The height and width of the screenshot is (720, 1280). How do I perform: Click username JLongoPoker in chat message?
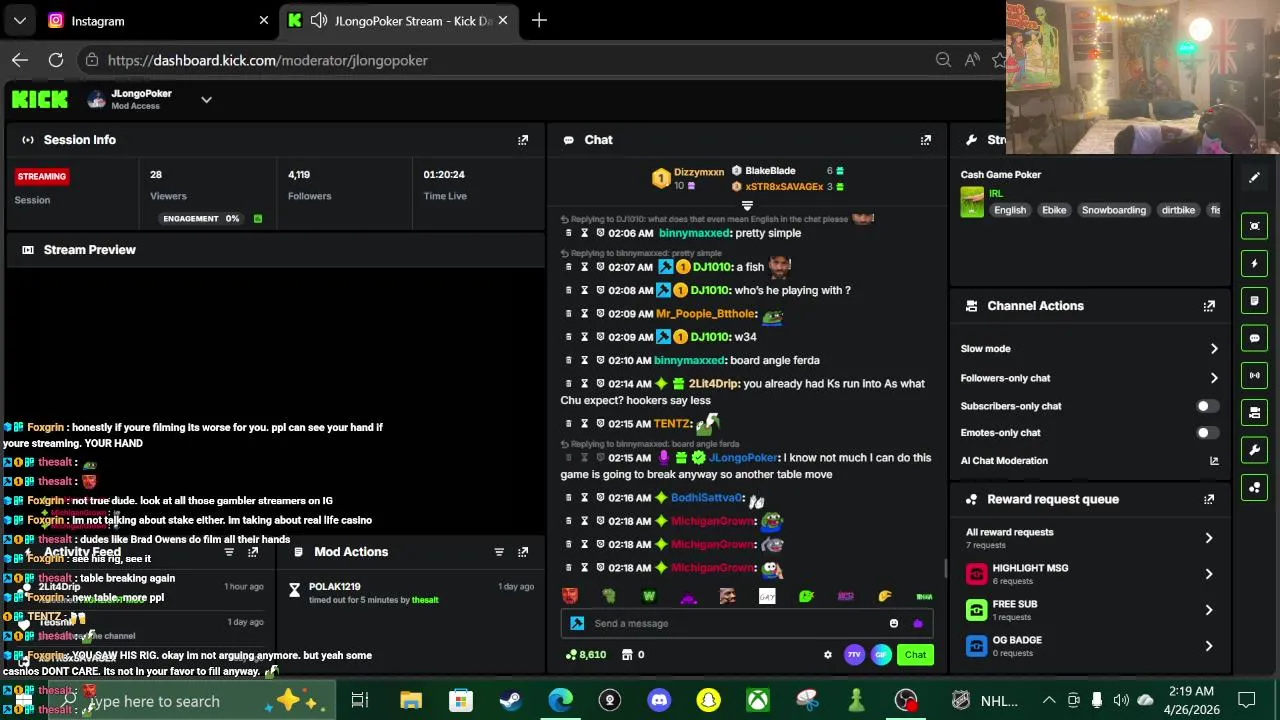pos(743,458)
